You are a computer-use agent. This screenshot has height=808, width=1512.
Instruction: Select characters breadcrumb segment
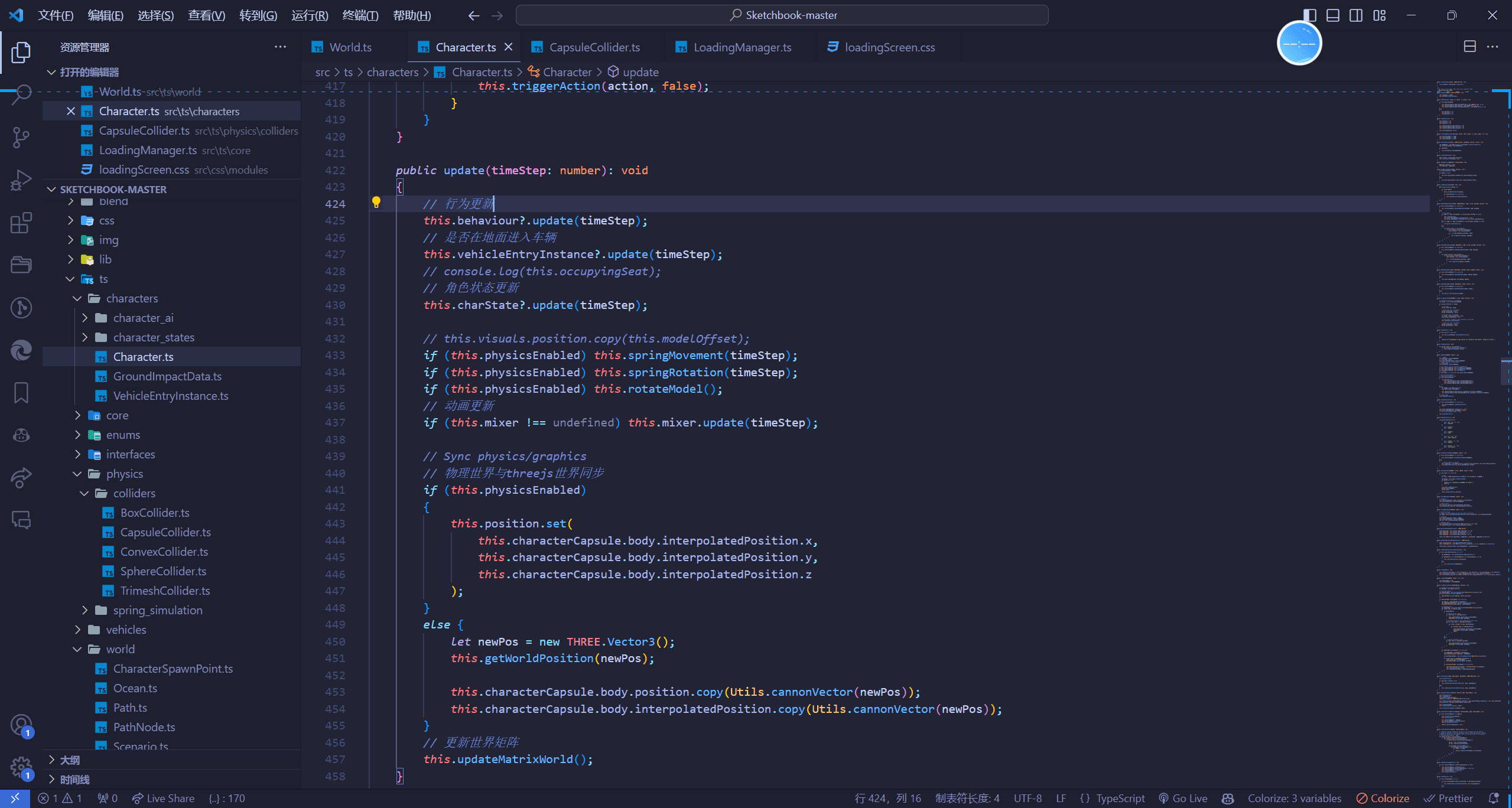pos(392,72)
